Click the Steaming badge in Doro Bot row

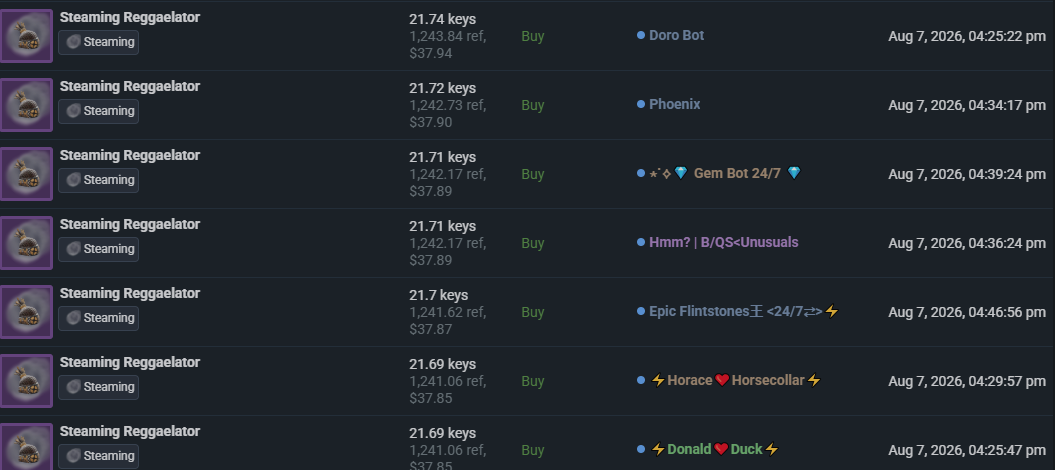point(98,42)
